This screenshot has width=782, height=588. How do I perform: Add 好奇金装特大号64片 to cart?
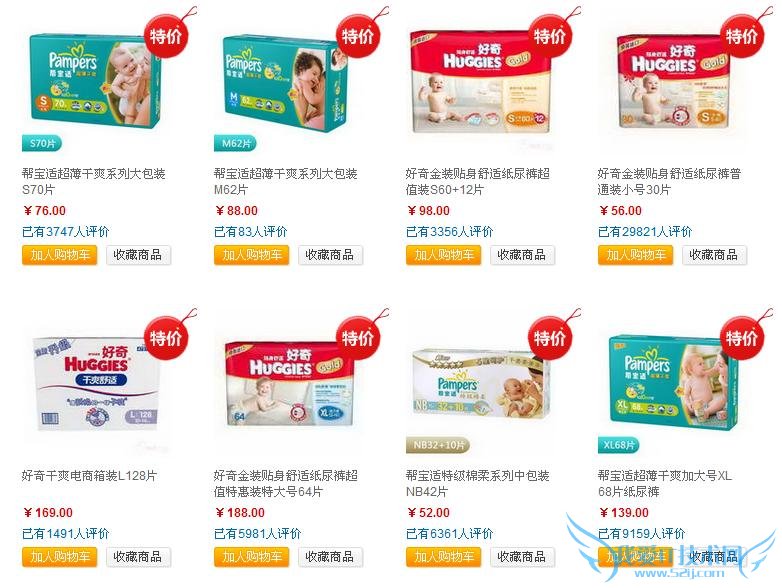pos(252,557)
